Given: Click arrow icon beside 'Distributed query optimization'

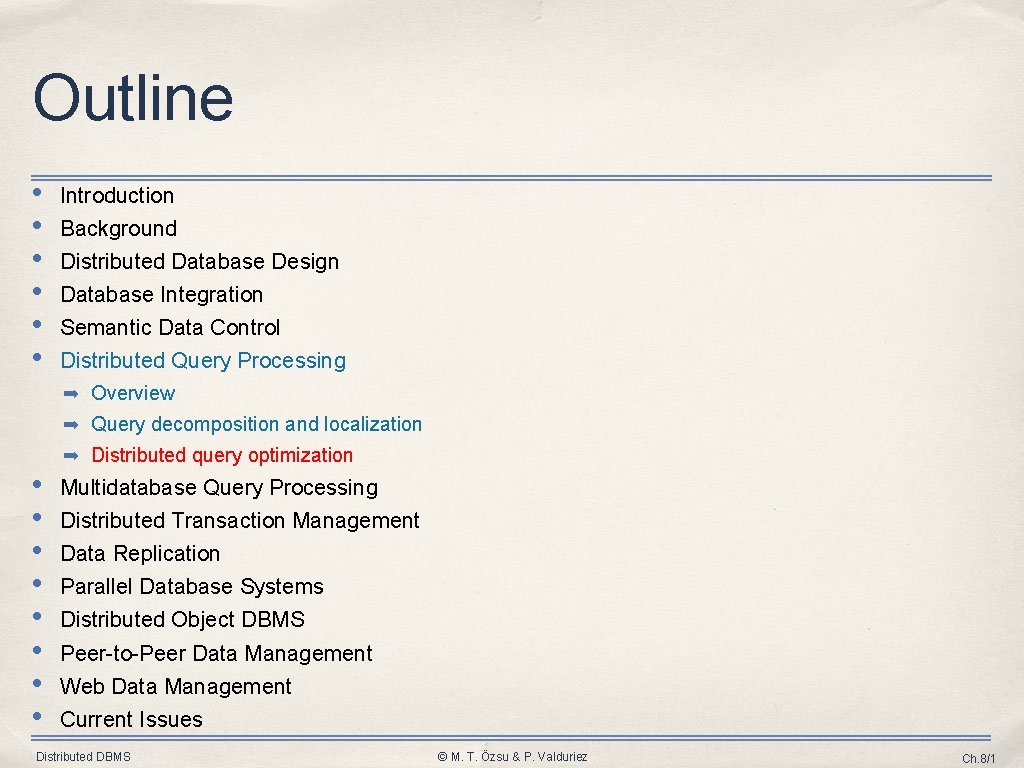Looking at the screenshot, I should pyautogui.click(x=71, y=456).
